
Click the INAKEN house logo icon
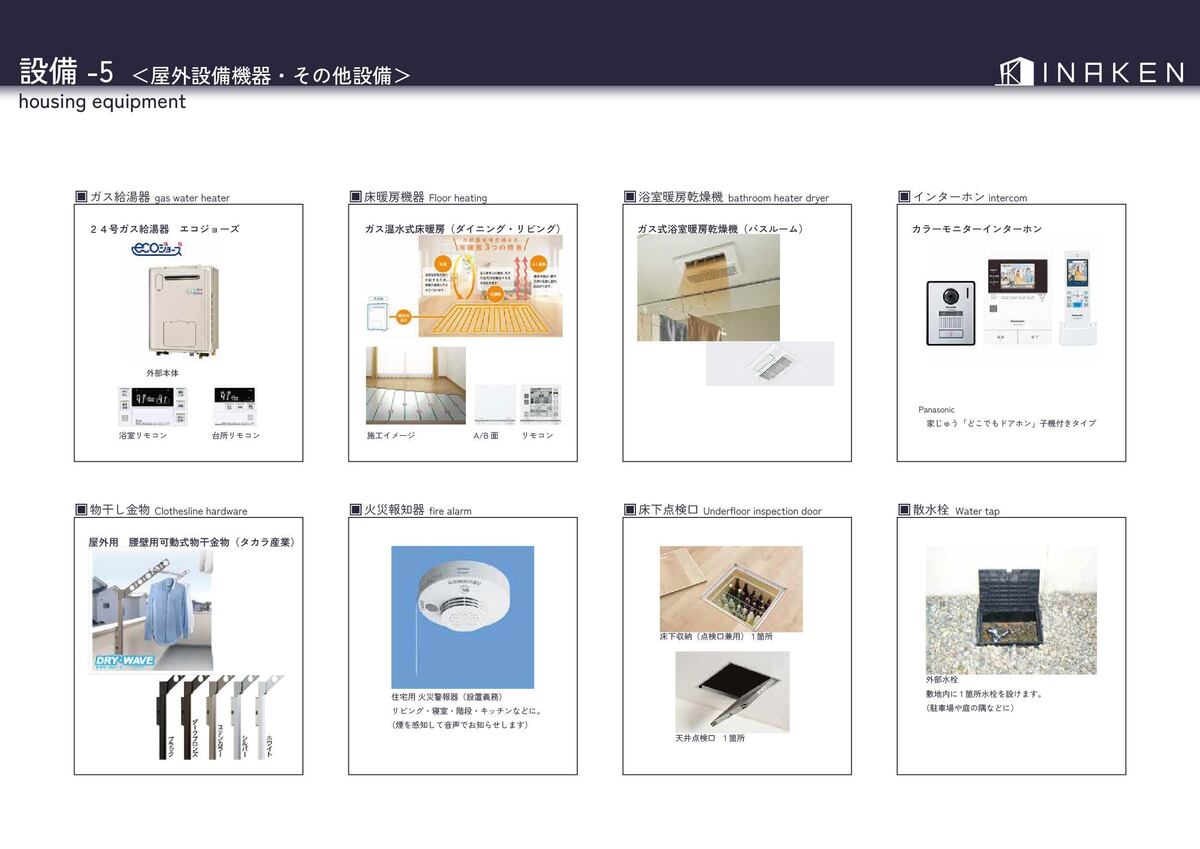click(x=1014, y=72)
